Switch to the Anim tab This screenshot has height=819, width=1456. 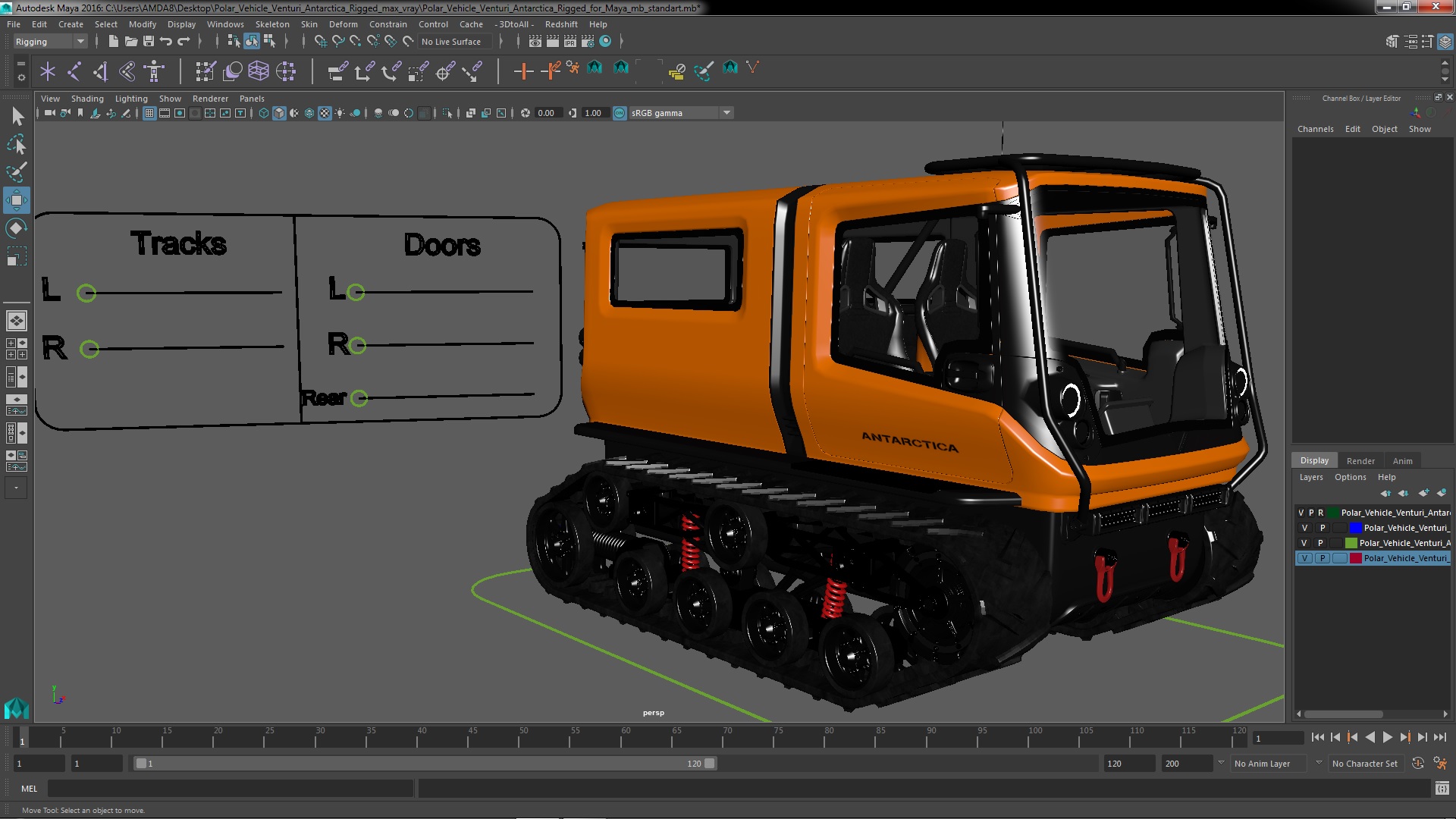coord(1402,460)
